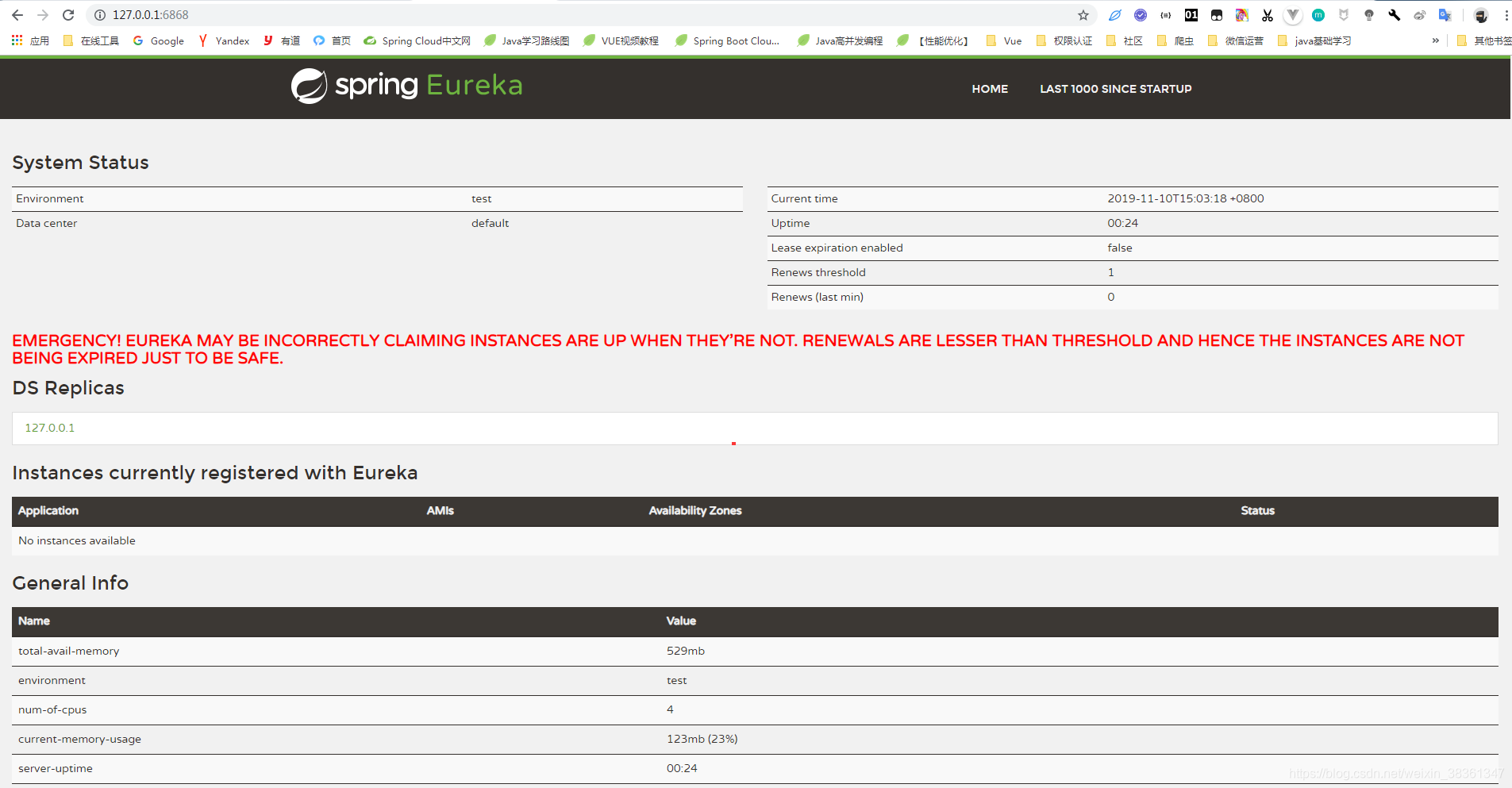
Task: Open the Java学习路线图 bookmark
Action: (x=527, y=40)
